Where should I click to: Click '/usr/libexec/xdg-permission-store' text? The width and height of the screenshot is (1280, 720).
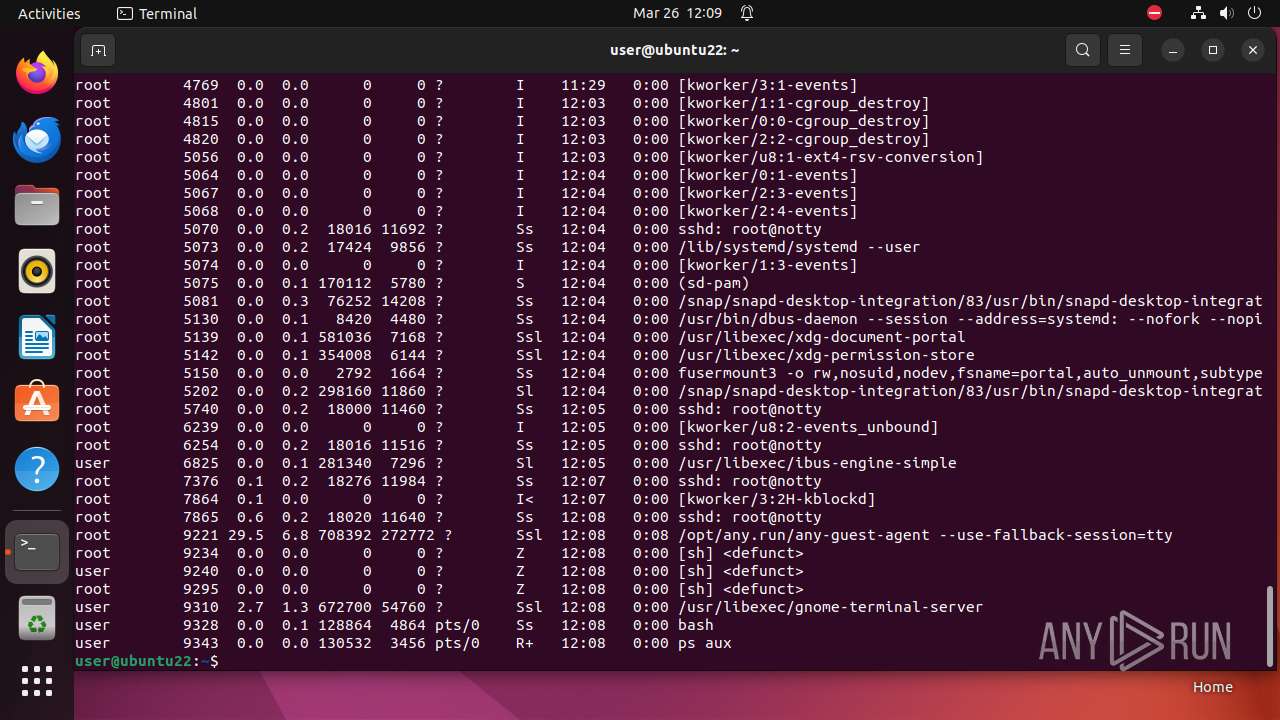[x=826, y=355]
